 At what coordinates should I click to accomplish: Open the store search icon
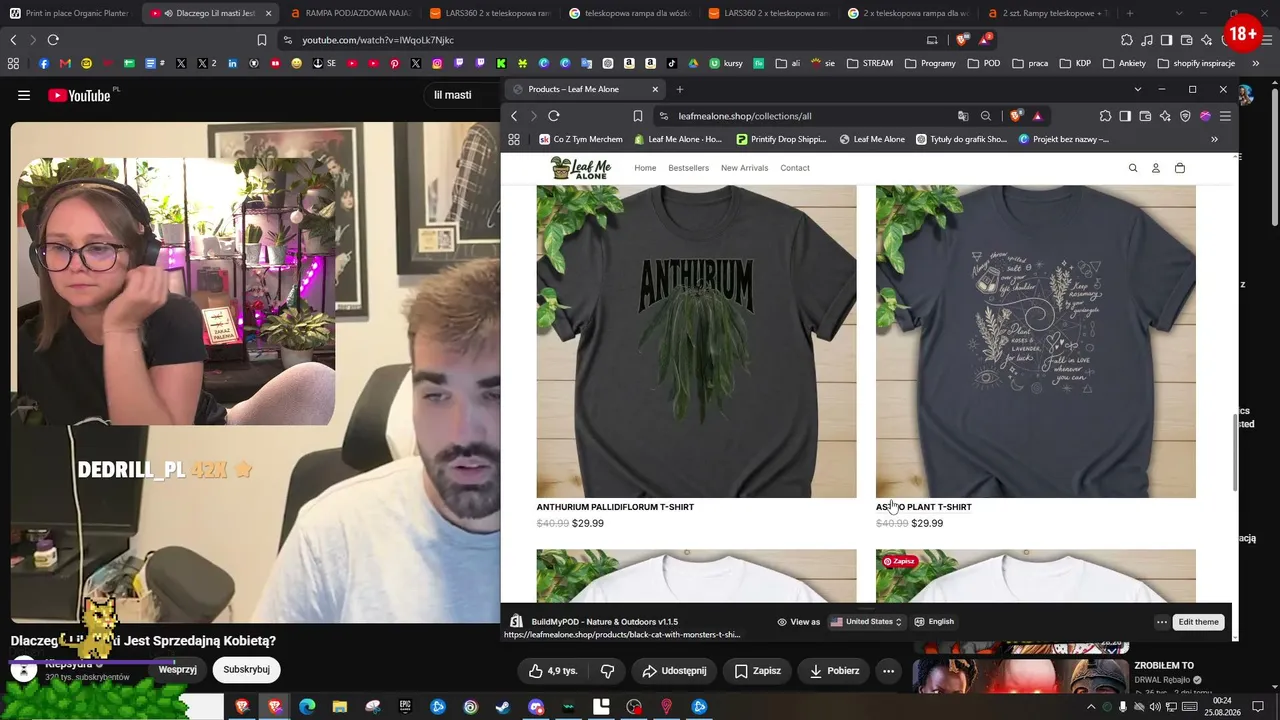[x=1133, y=168]
